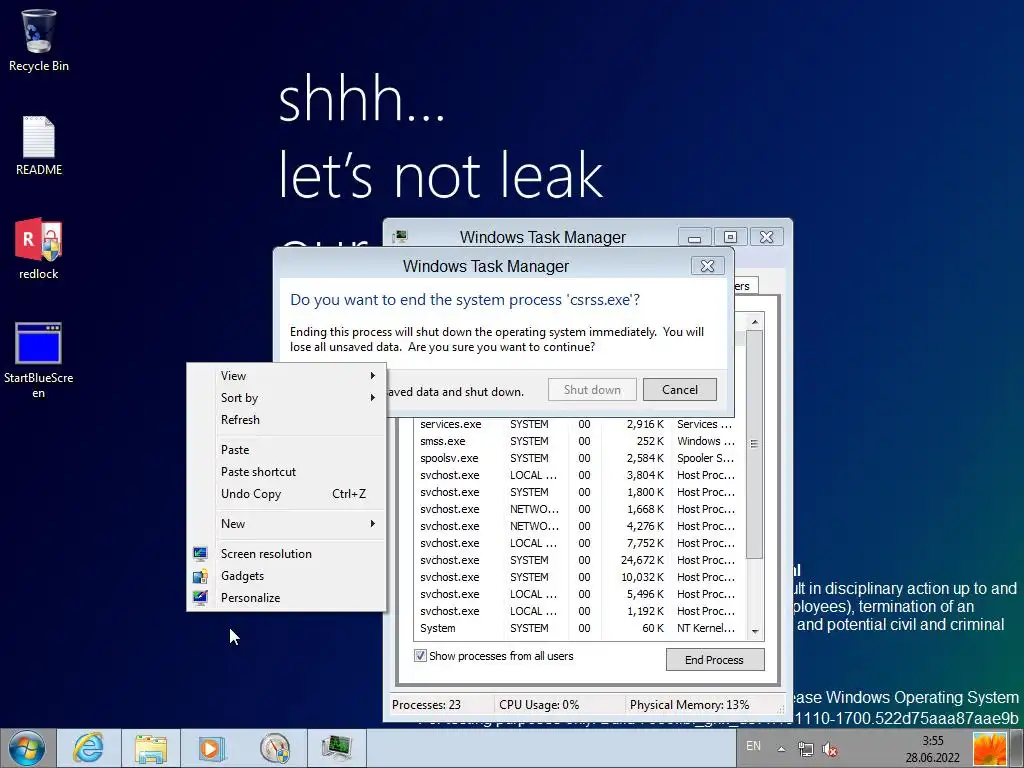The image size is (1024, 768).
Task: Expand the Sort by submenu
Action: click(287, 398)
